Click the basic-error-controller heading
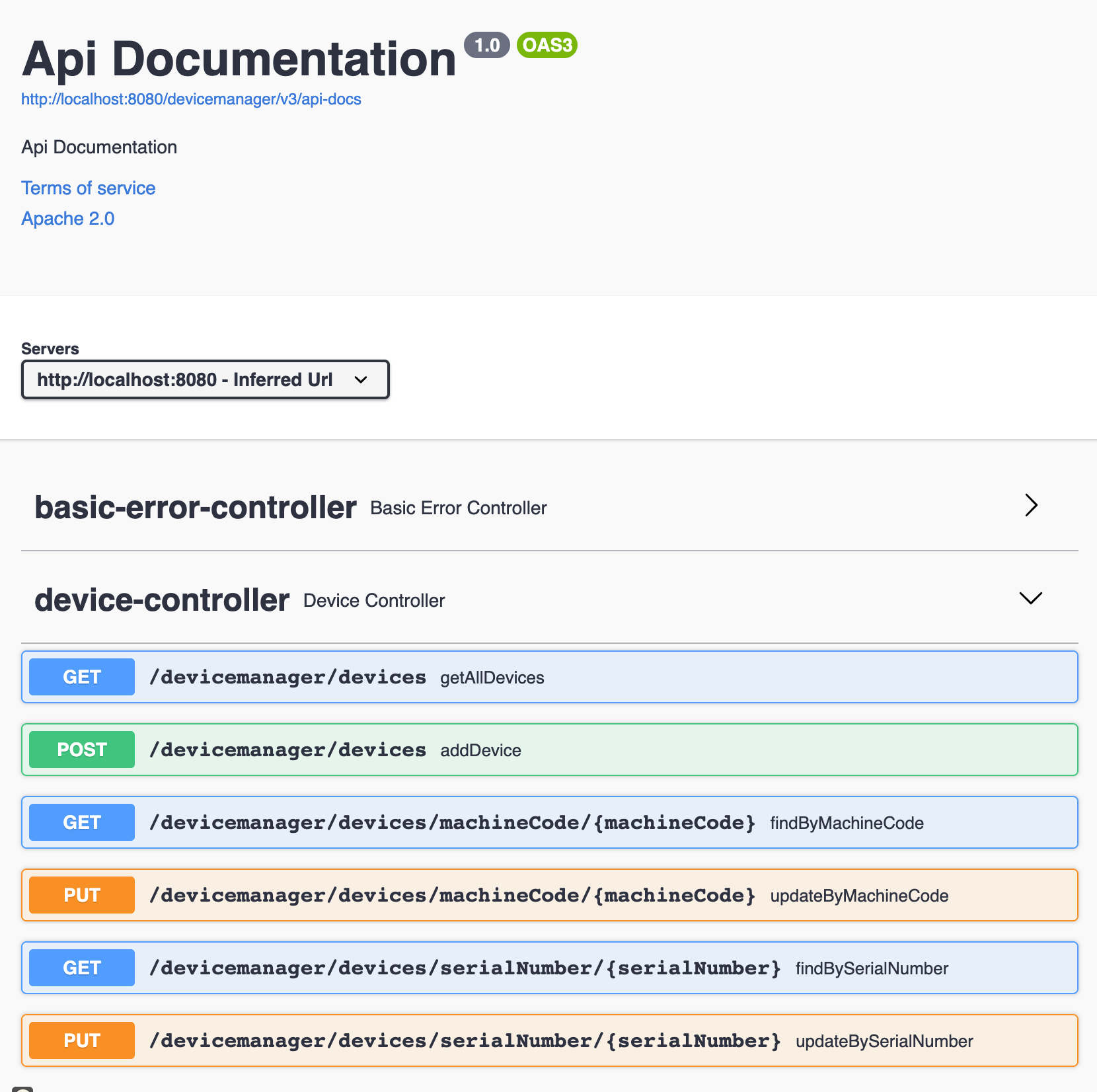 (196, 508)
